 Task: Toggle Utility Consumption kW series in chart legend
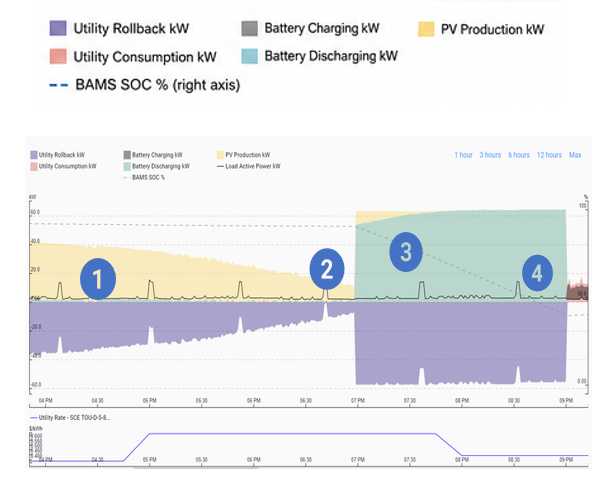[63, 166]
